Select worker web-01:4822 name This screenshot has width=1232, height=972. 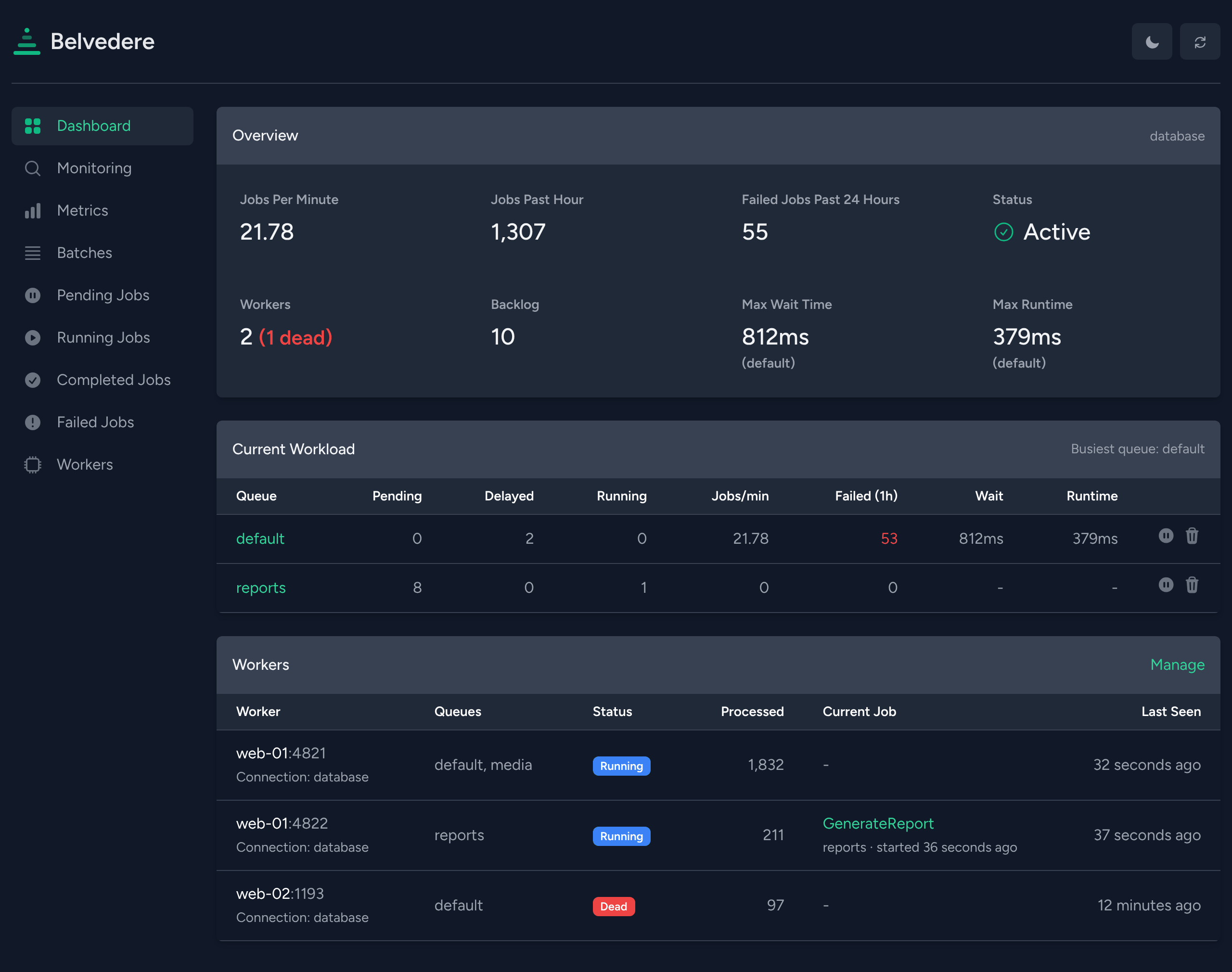[282, 823]
